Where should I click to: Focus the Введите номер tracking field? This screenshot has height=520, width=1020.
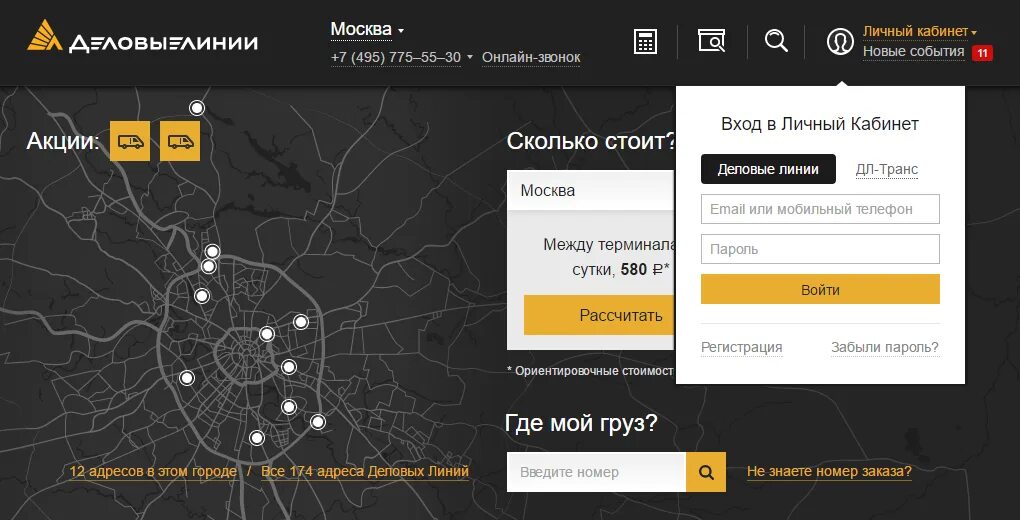pyautogui.click(x=597, y=472)
